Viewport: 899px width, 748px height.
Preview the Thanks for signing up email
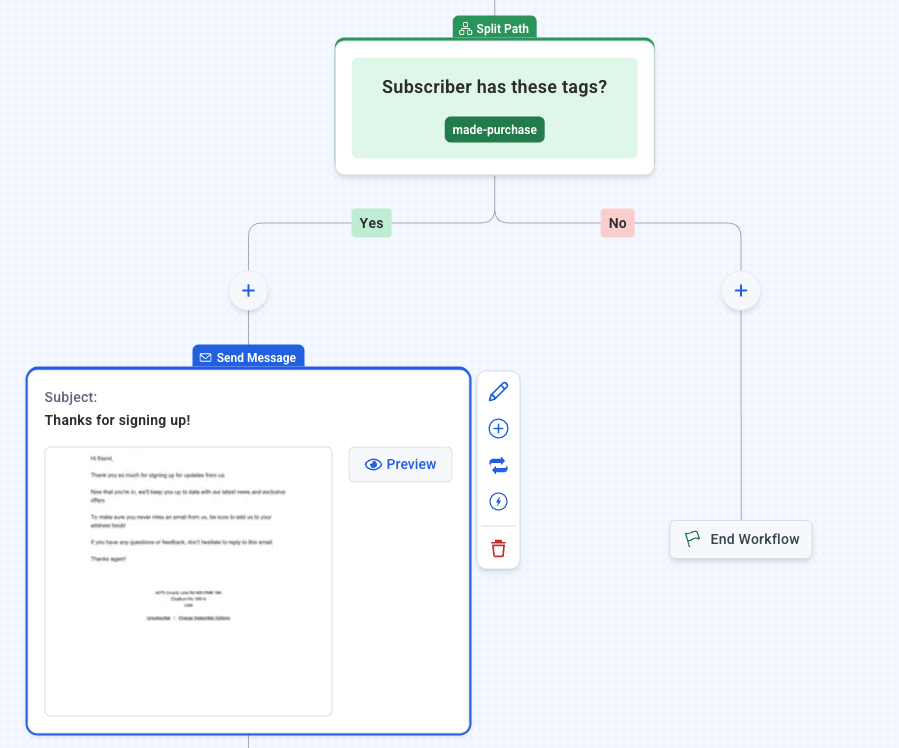(x=400, y=464)
